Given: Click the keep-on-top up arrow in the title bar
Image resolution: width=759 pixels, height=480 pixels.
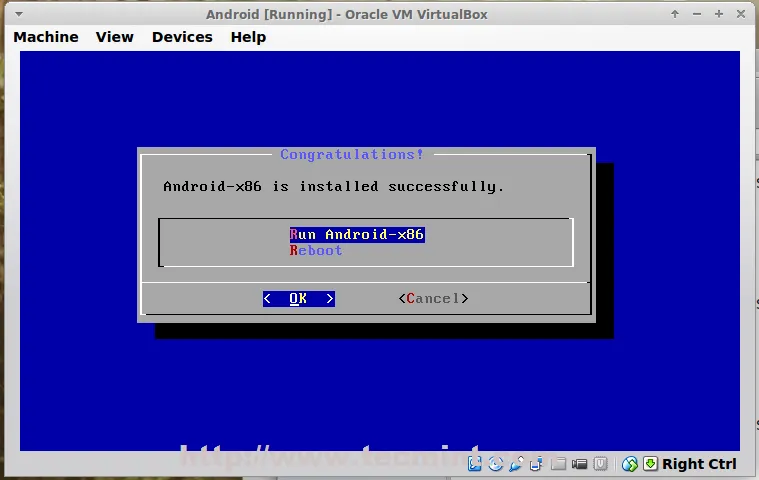Looking at the screenshot, I should 675,14.
